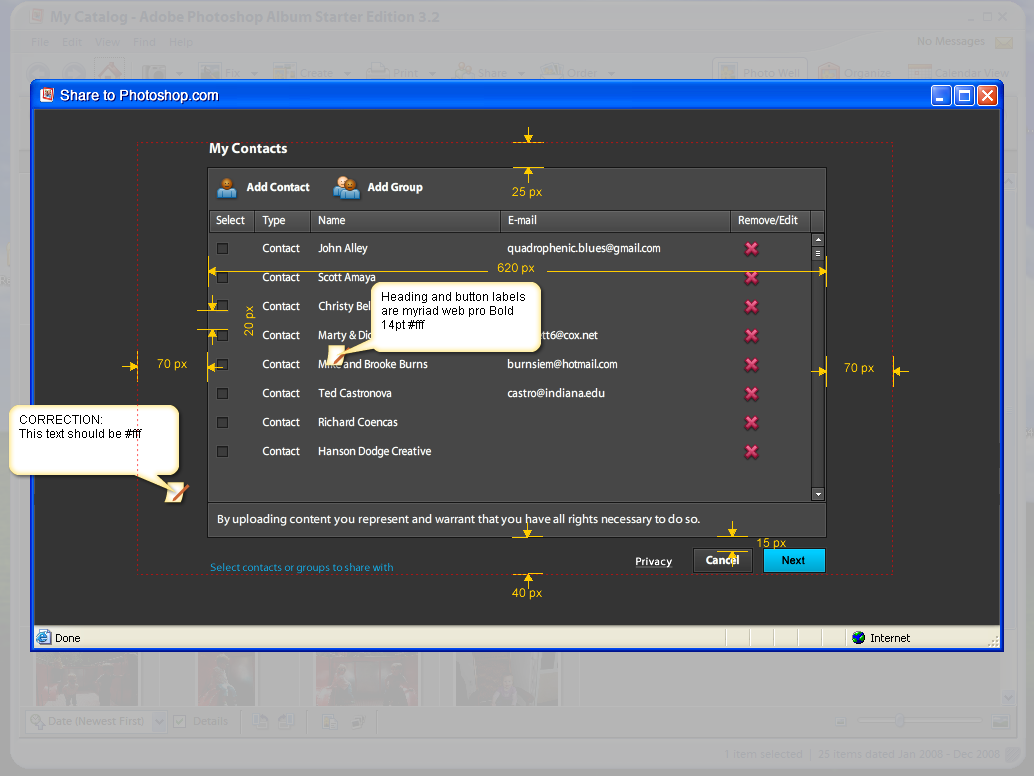Click the Add Group label

tap(395, 187)
